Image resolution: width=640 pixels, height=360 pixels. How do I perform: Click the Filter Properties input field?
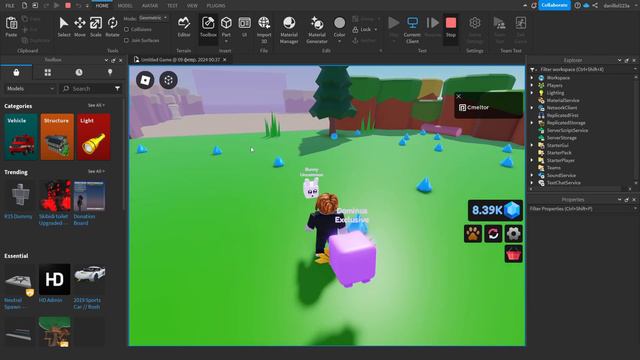581,209
